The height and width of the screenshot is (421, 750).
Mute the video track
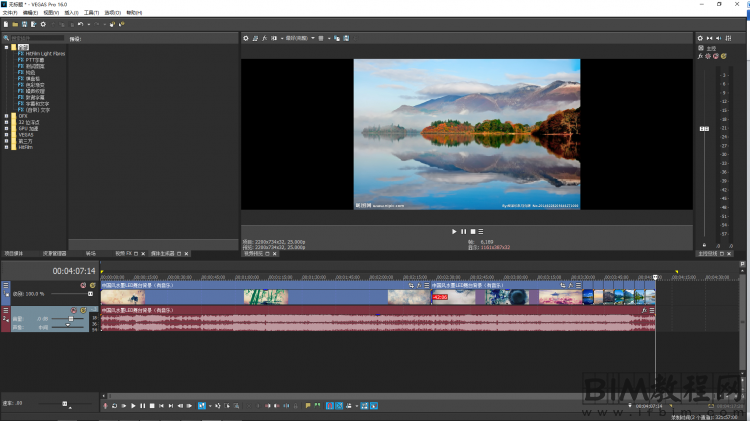click(x=83, y=285)
